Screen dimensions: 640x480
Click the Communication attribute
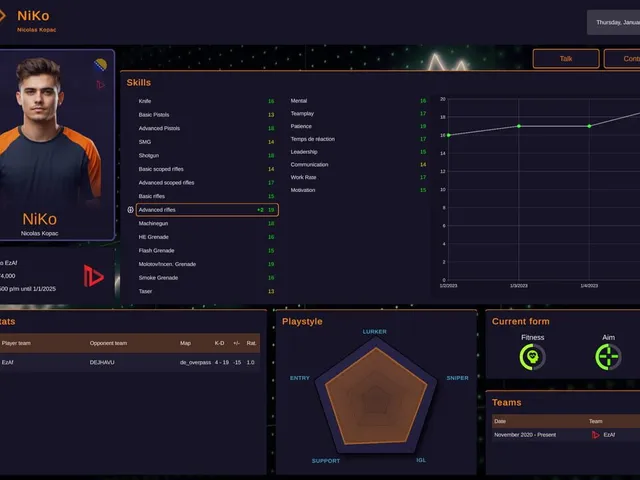click(x=358, y=164)
